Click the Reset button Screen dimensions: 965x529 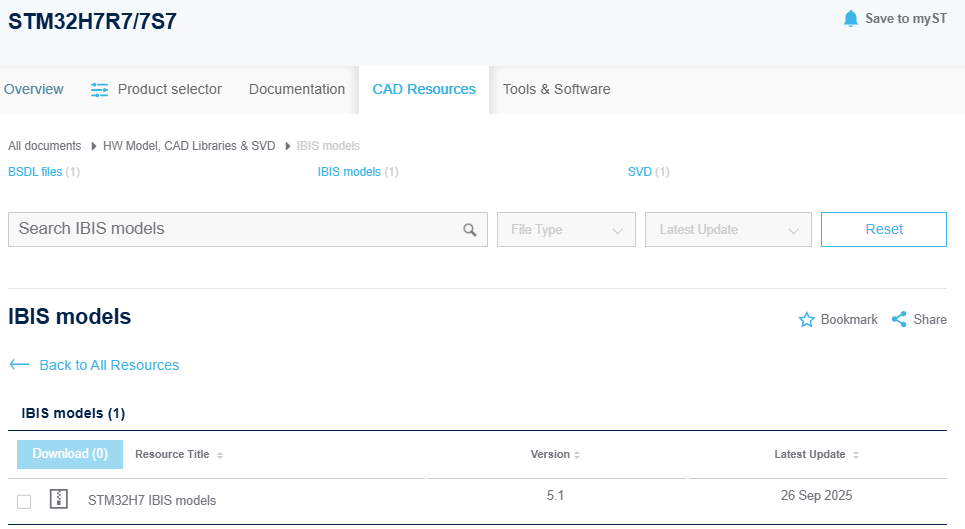click(x=884, y=229)
